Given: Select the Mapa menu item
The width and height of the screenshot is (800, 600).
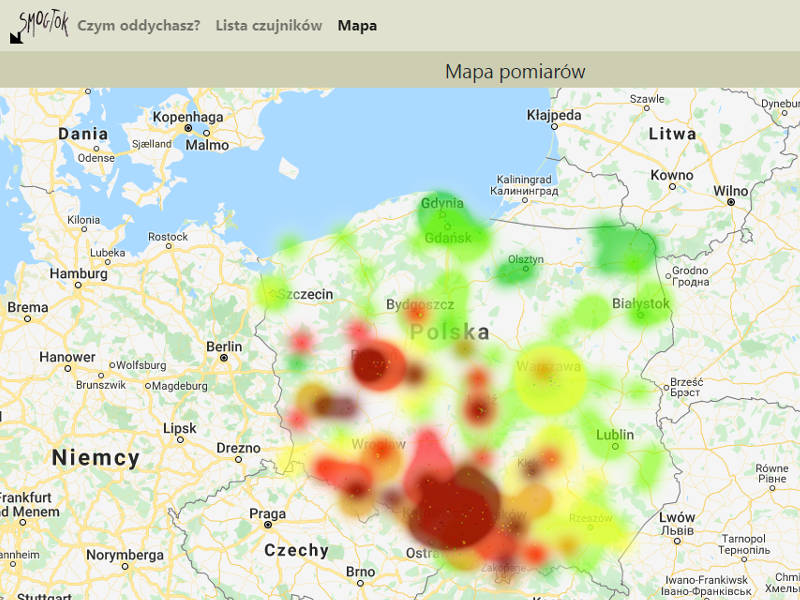Looking at the screenshot, I should click(x=358, y=25).
